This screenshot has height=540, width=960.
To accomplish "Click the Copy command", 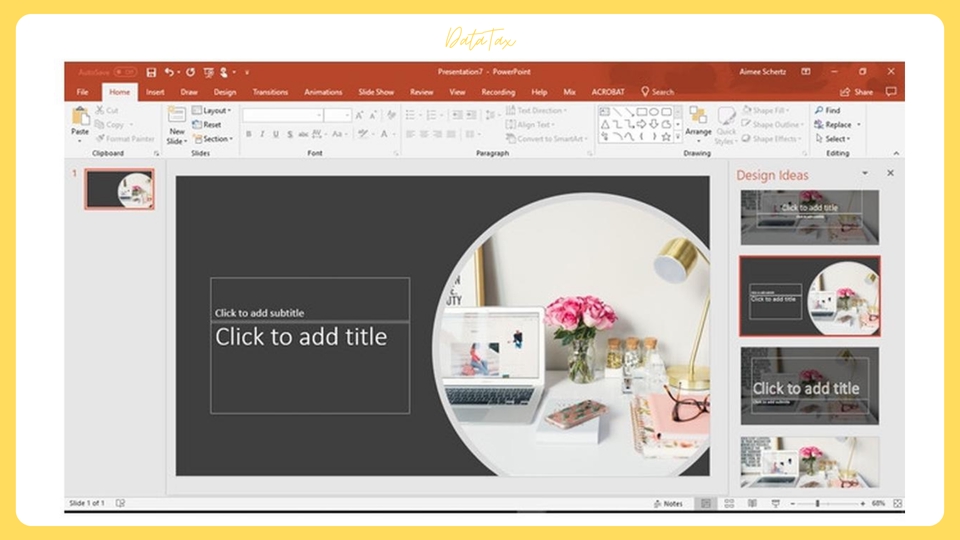I will coord(111,124).
